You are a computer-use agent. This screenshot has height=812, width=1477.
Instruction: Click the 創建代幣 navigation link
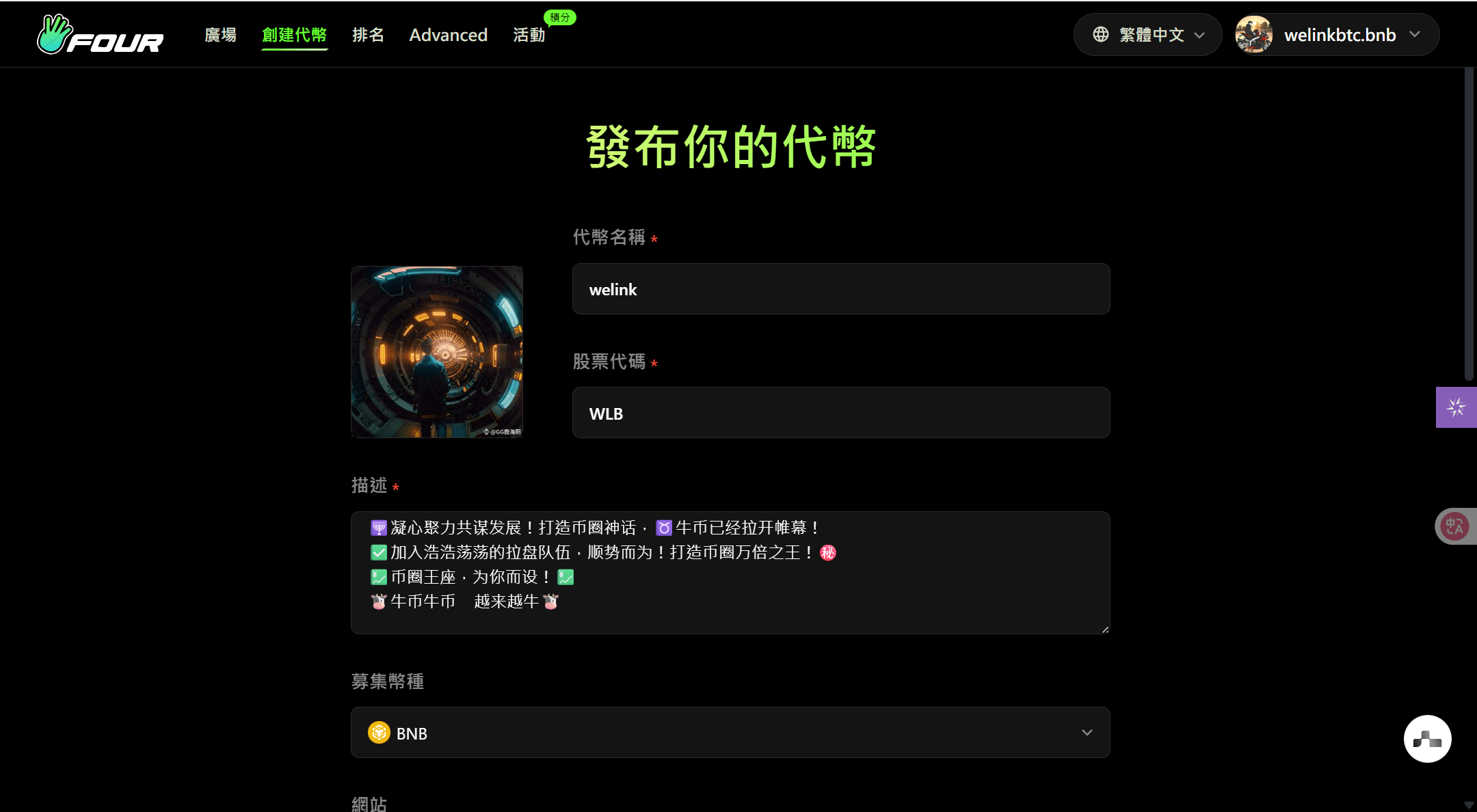(x=295, y=35)
